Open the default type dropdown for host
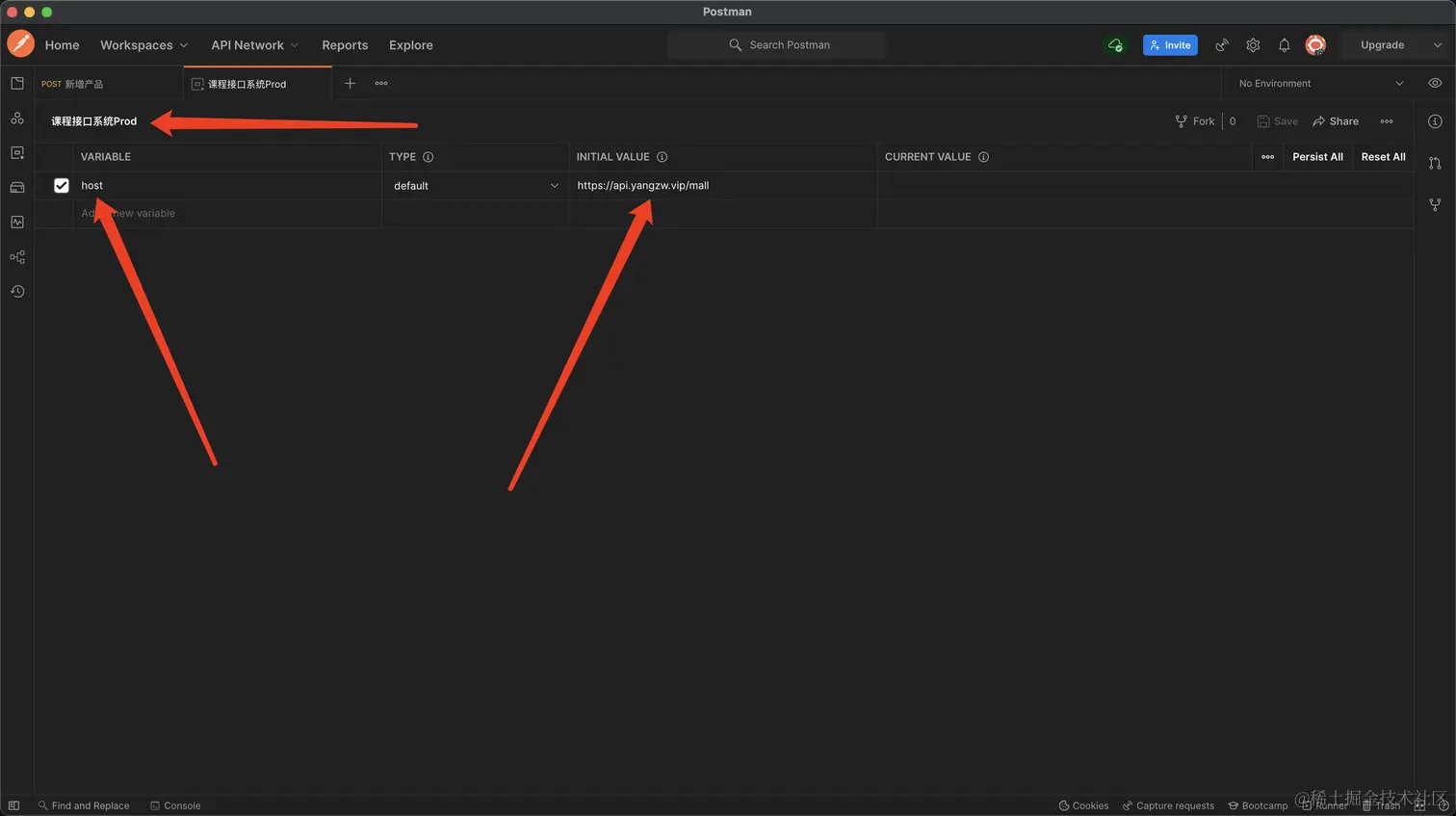 475,186
